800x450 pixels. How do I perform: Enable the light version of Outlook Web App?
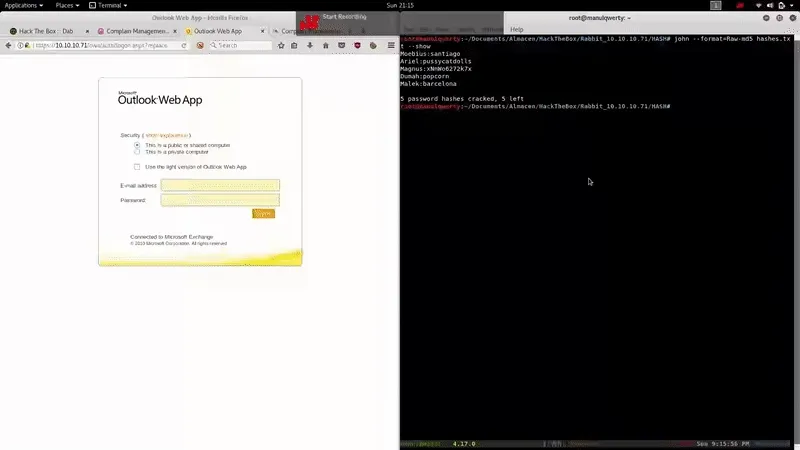137,167
